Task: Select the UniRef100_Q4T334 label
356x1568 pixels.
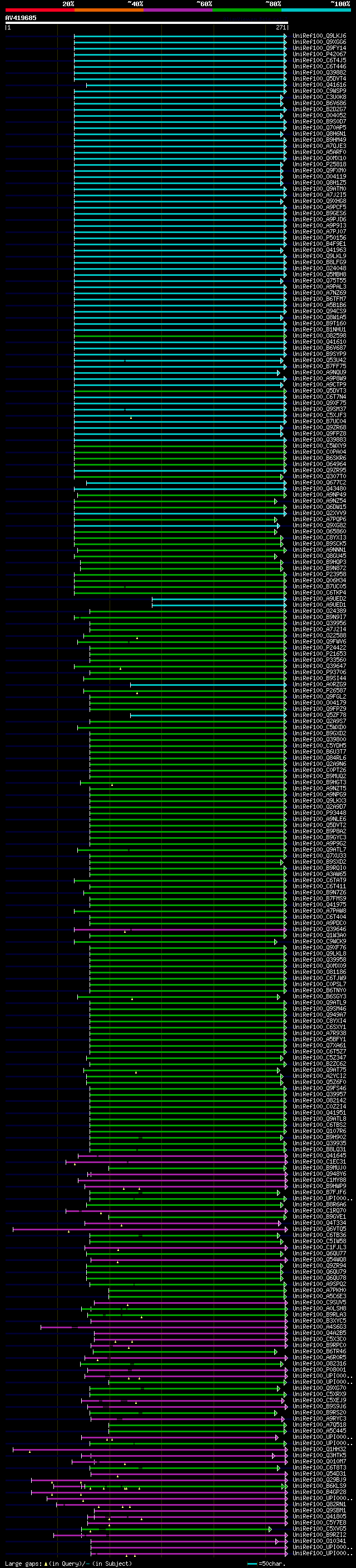Action: tap(319, 1223)
